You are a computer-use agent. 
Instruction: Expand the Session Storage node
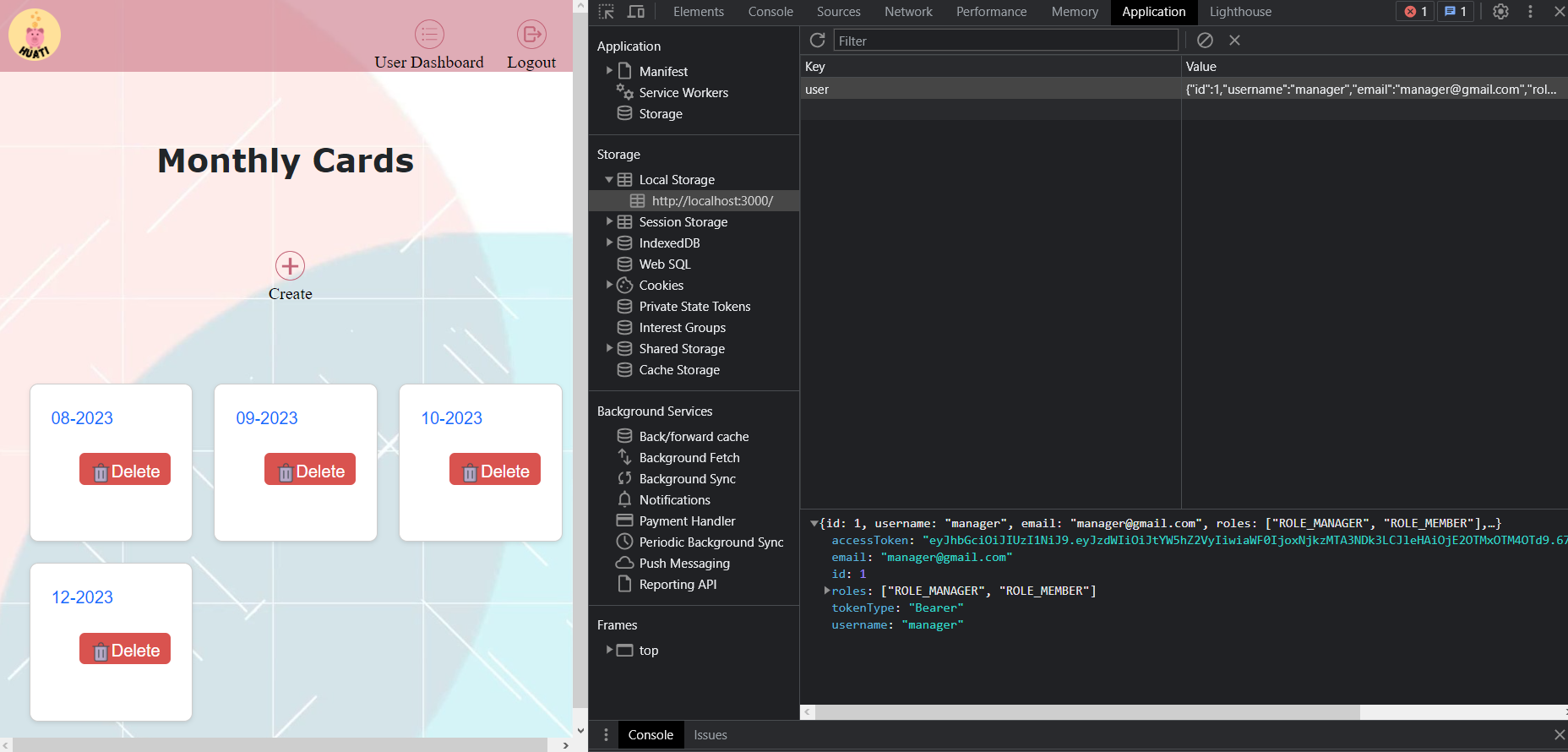point(609,221)
